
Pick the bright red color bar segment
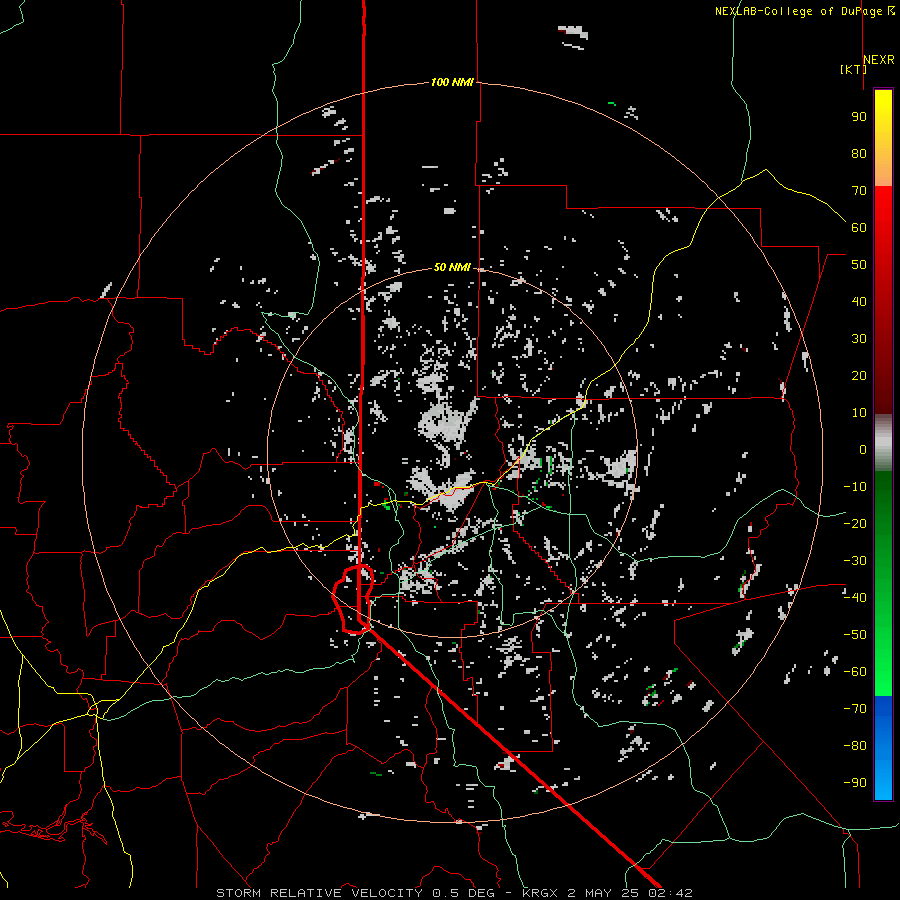[x=883, y=210]
